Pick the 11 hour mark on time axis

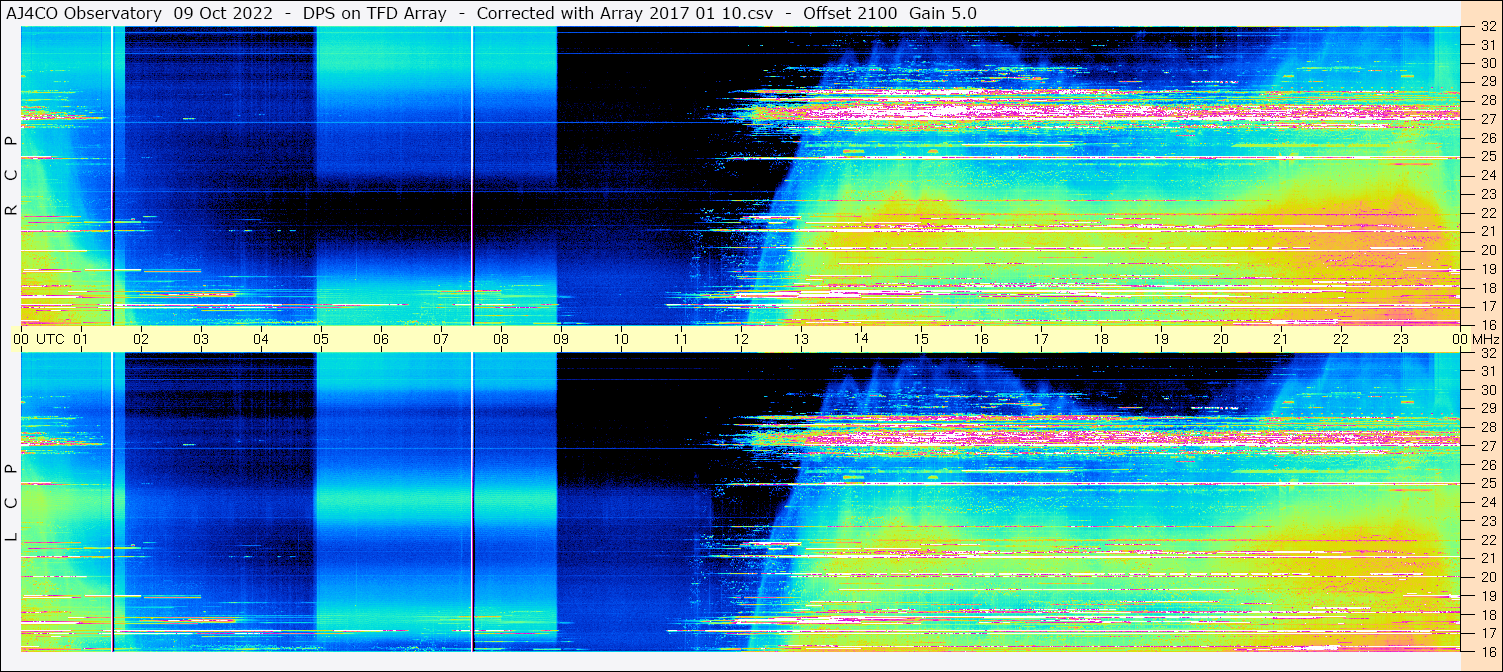681,339
